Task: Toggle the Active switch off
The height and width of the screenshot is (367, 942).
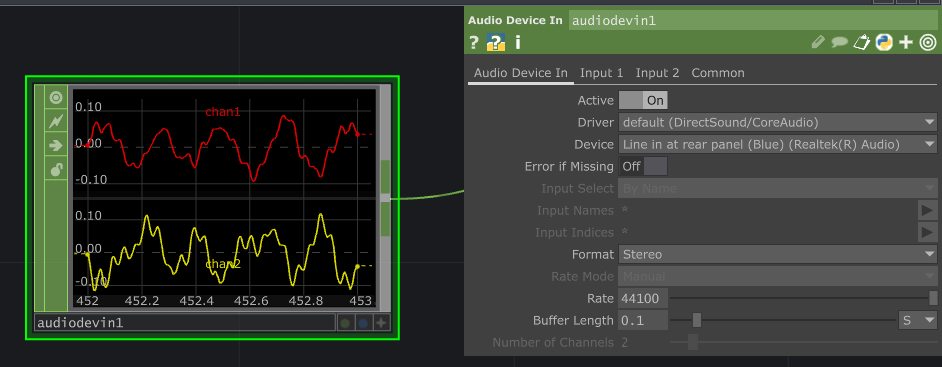Action: pyautogui.click(x=643, y=100)
